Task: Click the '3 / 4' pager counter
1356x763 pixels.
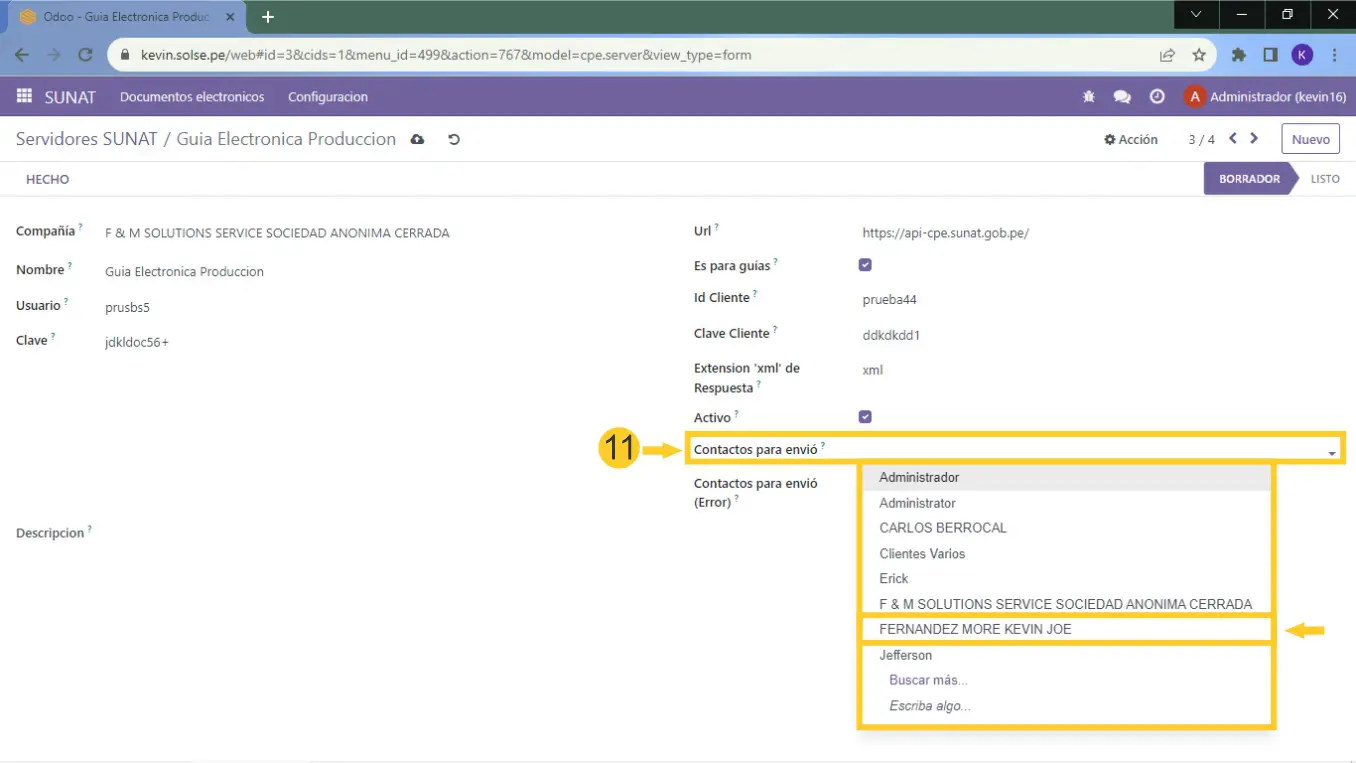Action: point(1201,140)
